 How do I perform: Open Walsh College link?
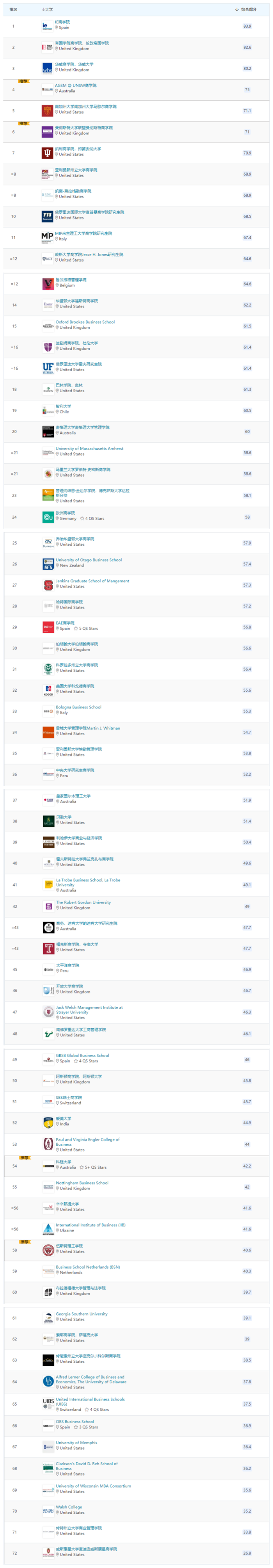click(69, 1507)
